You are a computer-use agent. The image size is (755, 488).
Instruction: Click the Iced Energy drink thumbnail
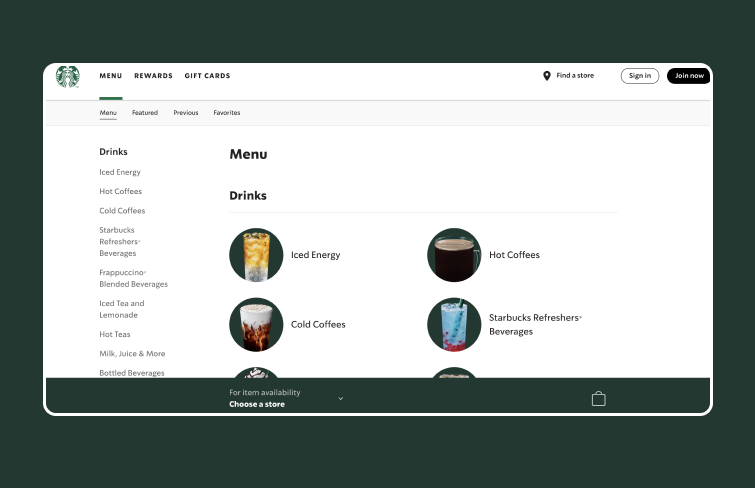(x=256, y=255)
